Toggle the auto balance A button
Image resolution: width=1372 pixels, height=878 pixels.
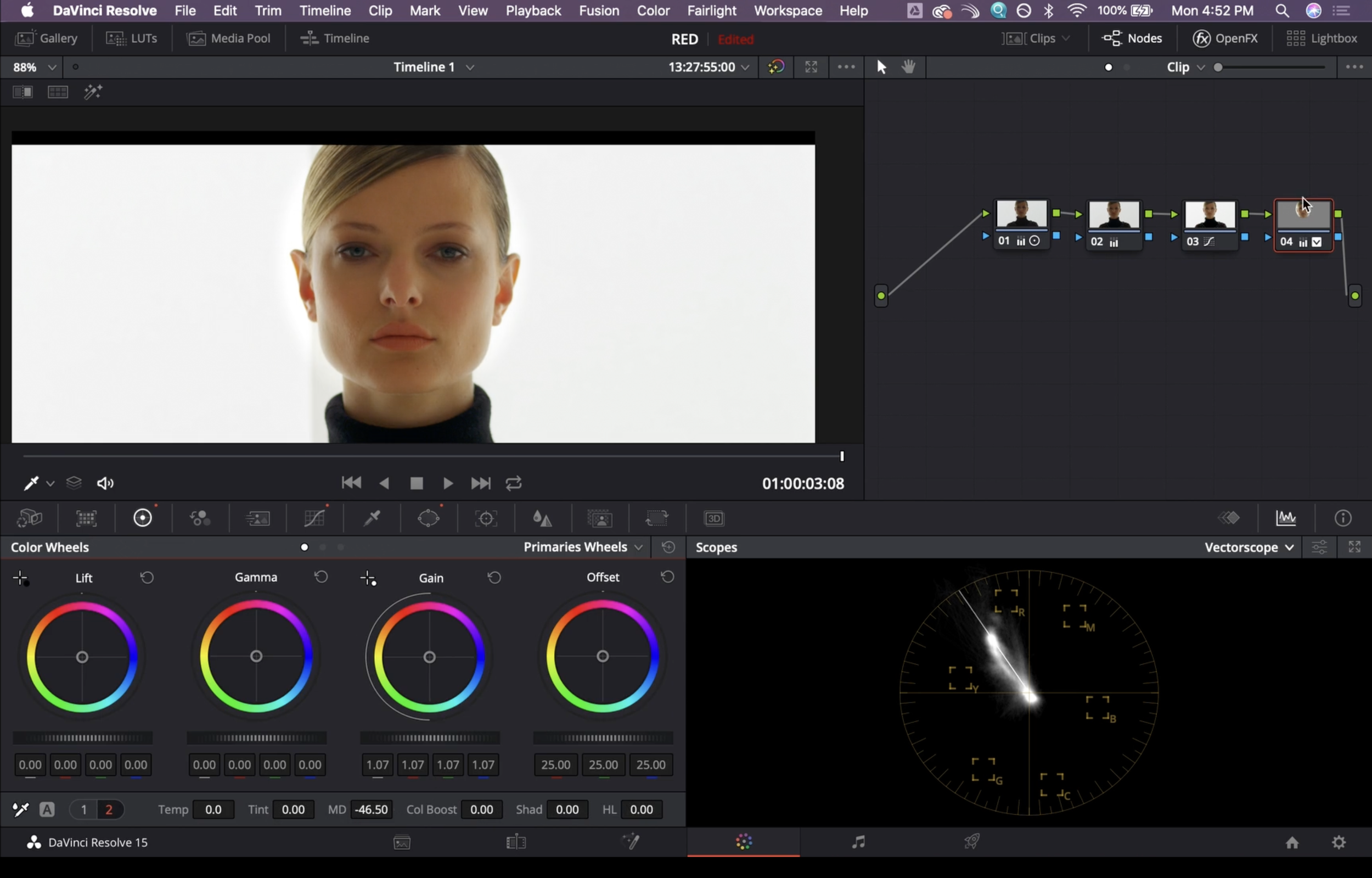47,809
